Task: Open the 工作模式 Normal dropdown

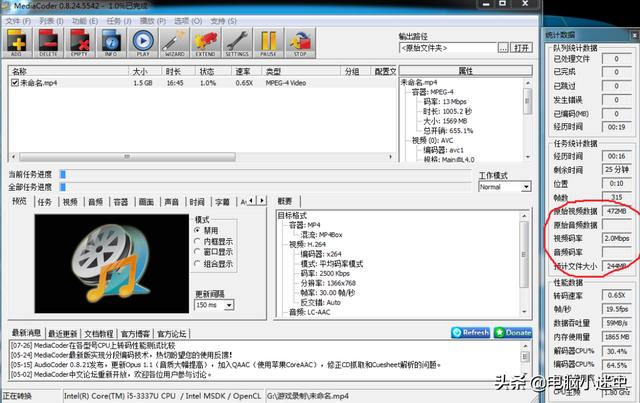Action: point(505,187)
